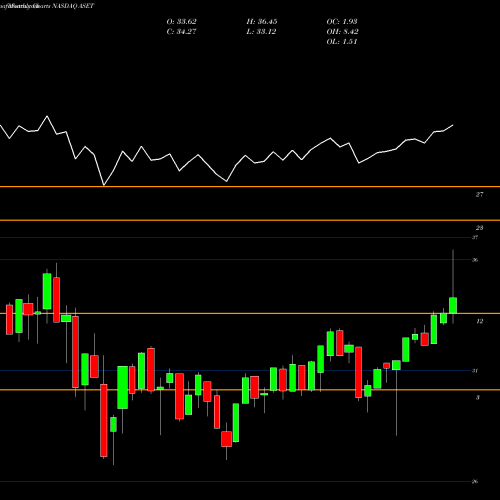Viewport: 500px width, 500px height.
Task: Click the "12" orange level label
Action: pyautogui.click(x=479, y=321)
